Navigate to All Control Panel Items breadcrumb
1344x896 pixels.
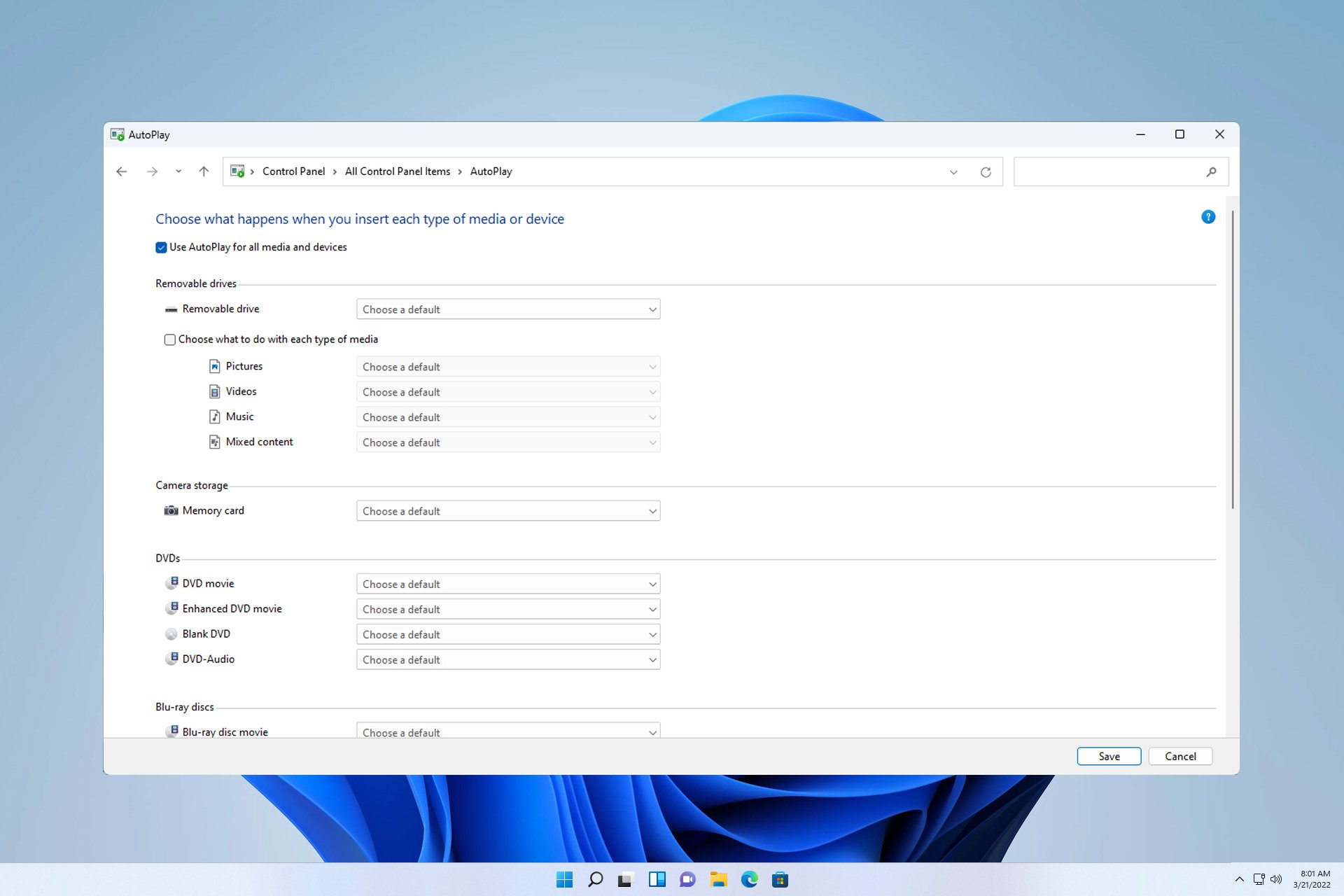point(398,171)
